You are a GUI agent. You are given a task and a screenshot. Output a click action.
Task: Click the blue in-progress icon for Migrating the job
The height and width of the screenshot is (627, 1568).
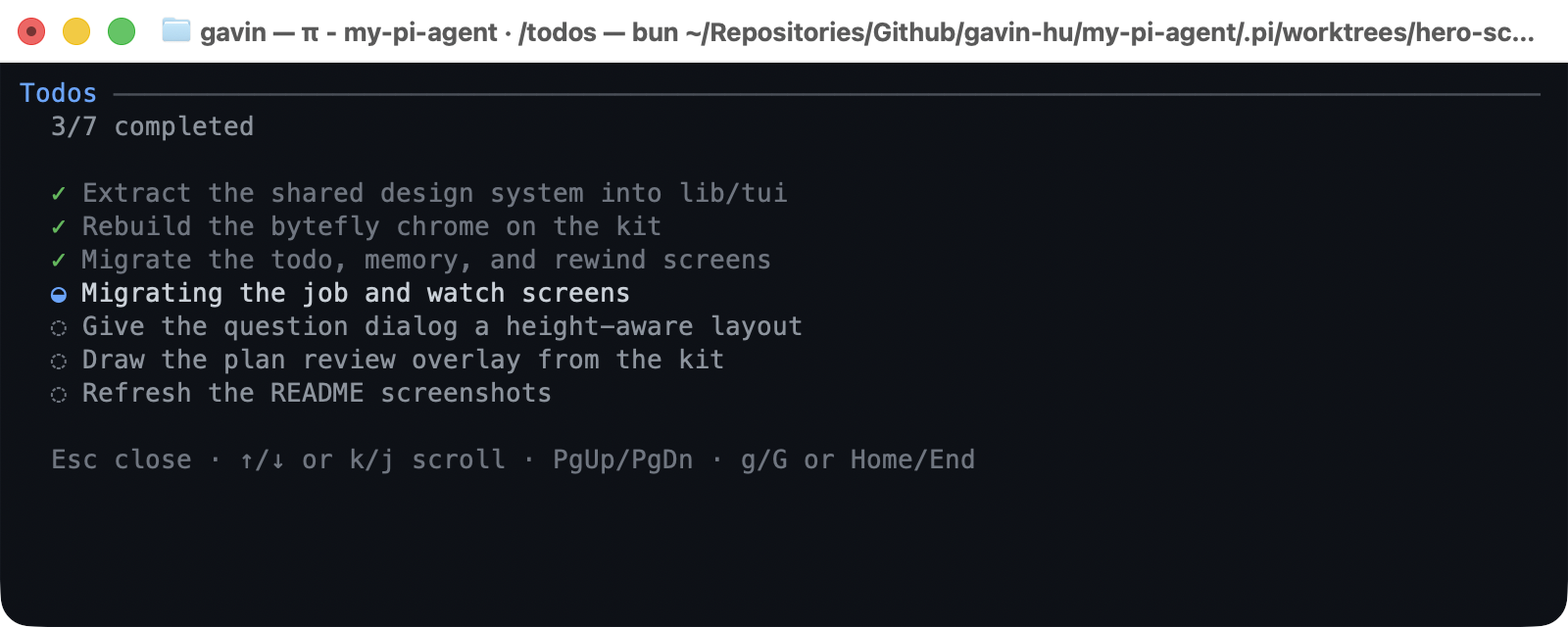[x=59, y=295]
